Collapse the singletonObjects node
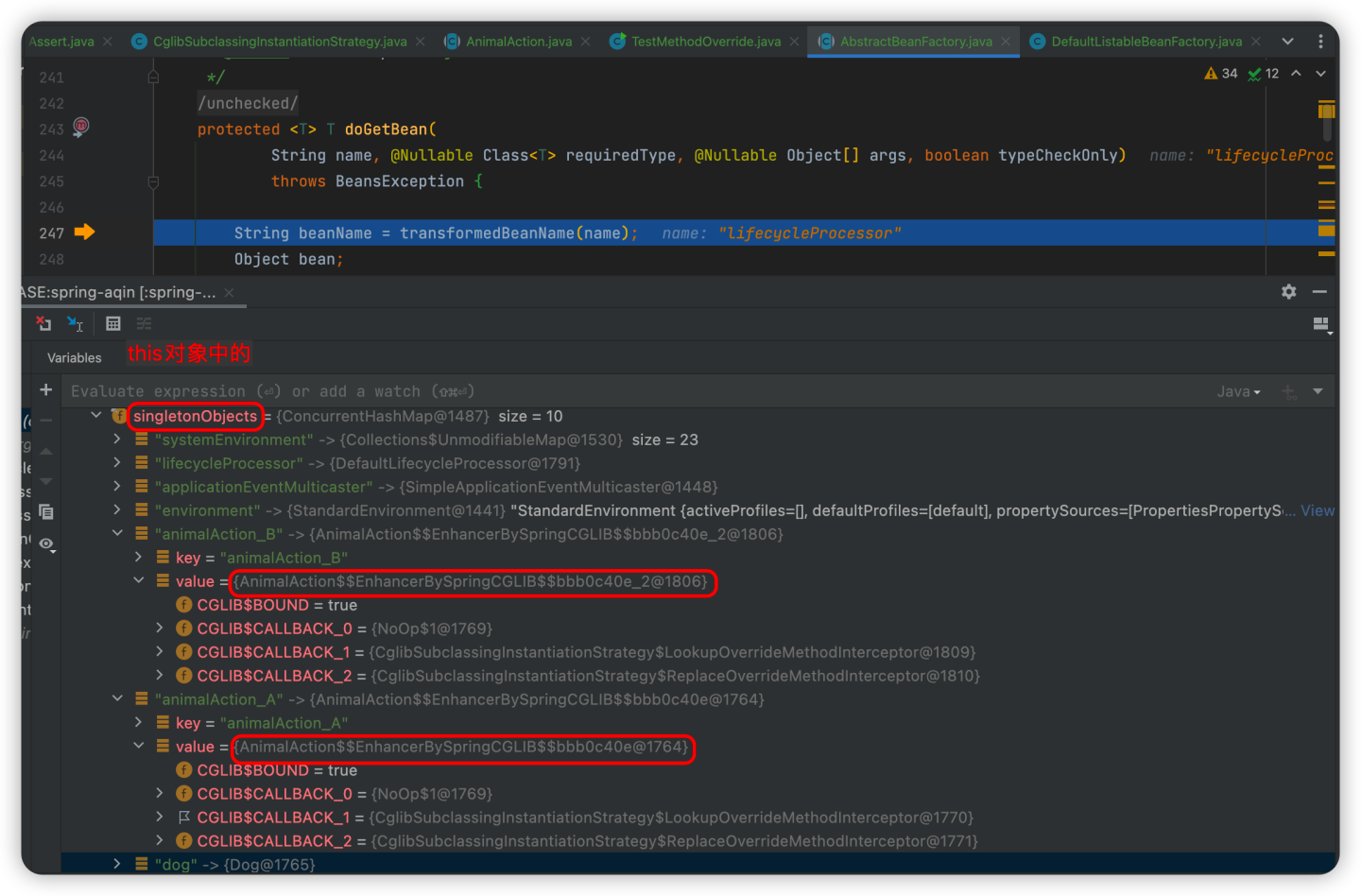The width and height of the screenshot is (1361, 896). [96, 416]
